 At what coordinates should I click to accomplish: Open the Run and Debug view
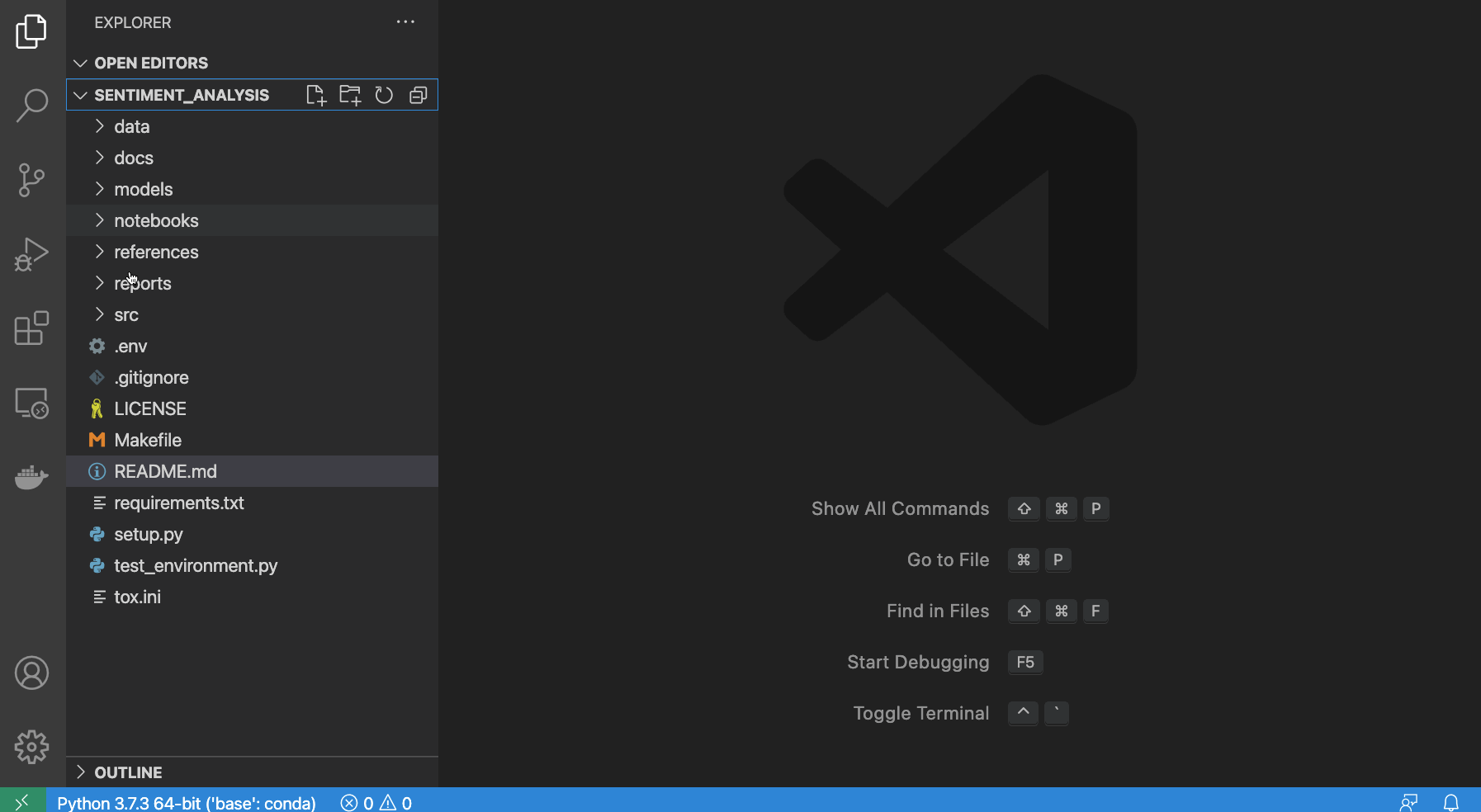pyautogui.click(x=31, y=254)
